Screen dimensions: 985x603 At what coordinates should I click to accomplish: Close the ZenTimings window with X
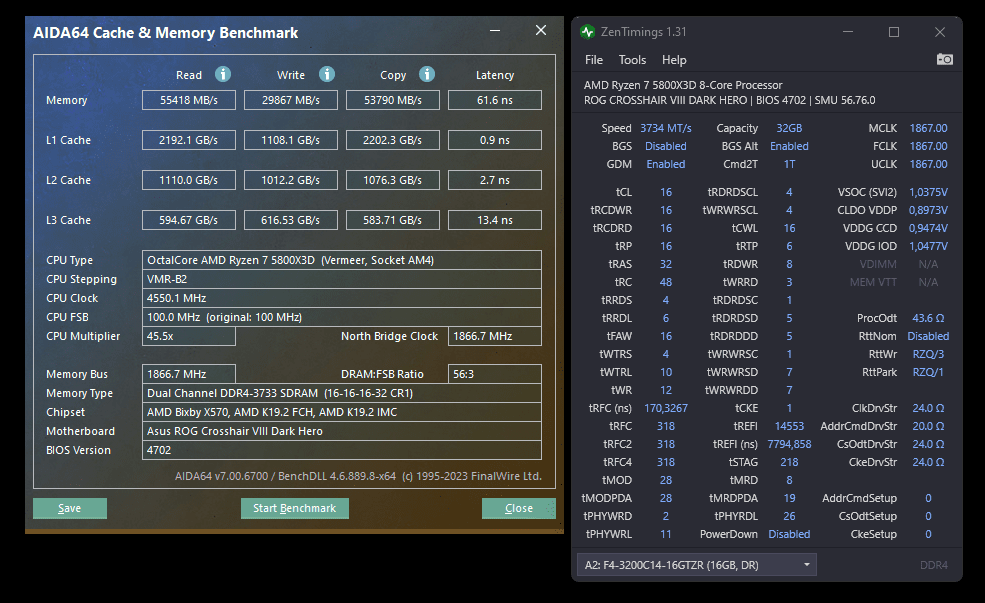pos(940,31)
